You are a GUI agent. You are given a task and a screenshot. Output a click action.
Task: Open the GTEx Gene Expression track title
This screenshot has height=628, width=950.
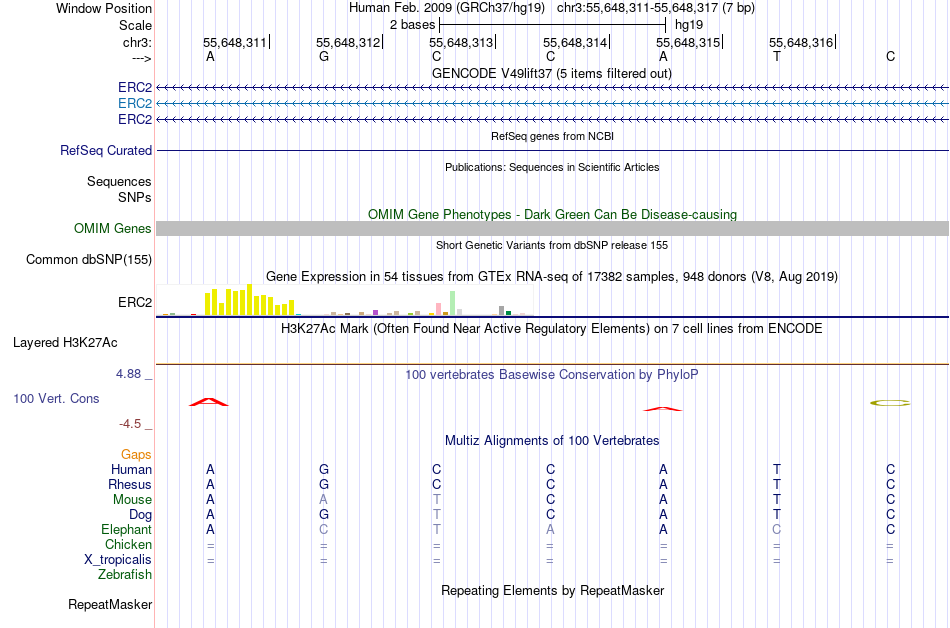click(x=552, y=276)
